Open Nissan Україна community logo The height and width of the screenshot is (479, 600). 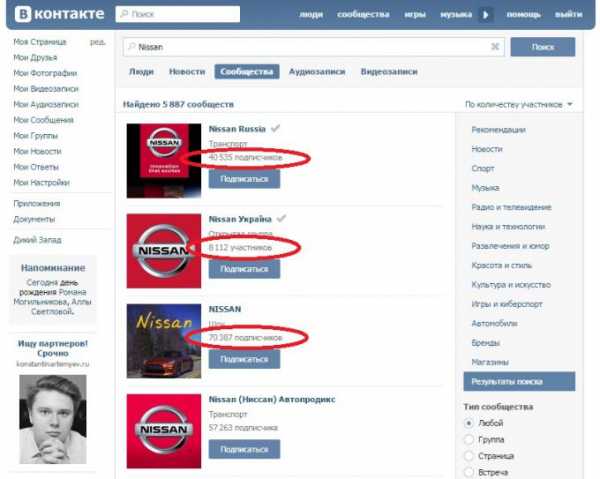(164, 251)
